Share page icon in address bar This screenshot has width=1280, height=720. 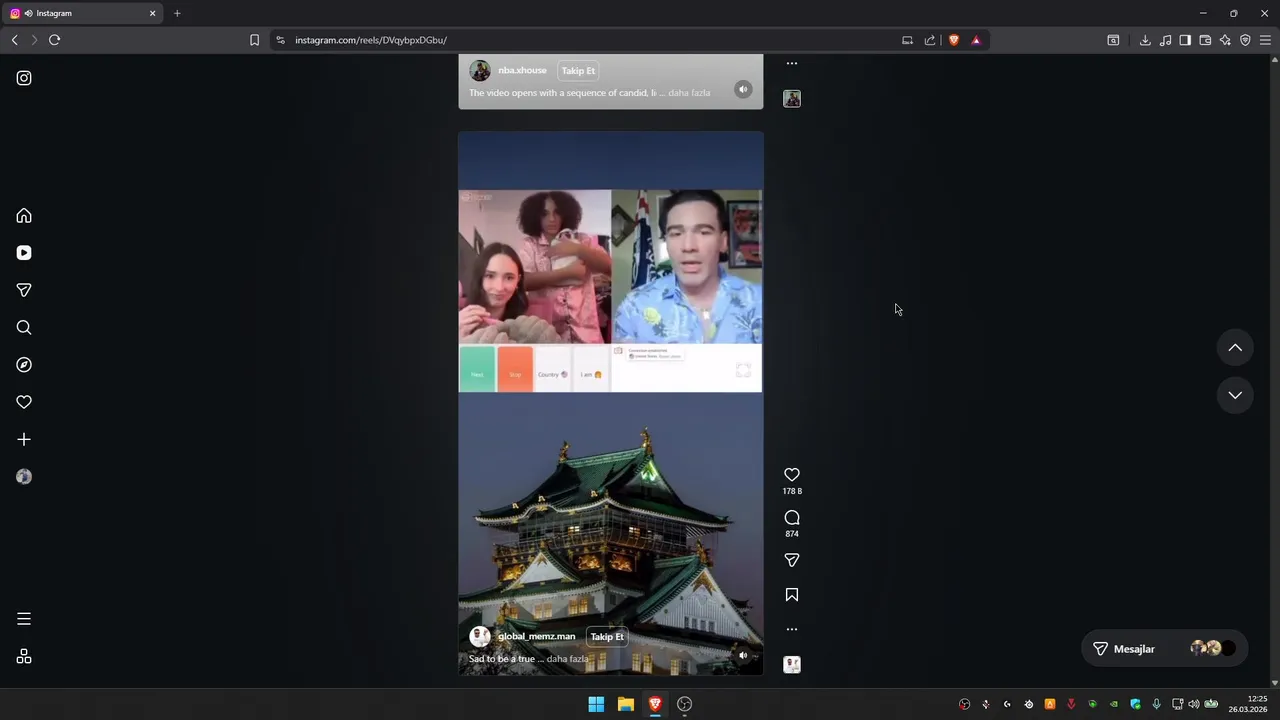[x=930, y=40]
